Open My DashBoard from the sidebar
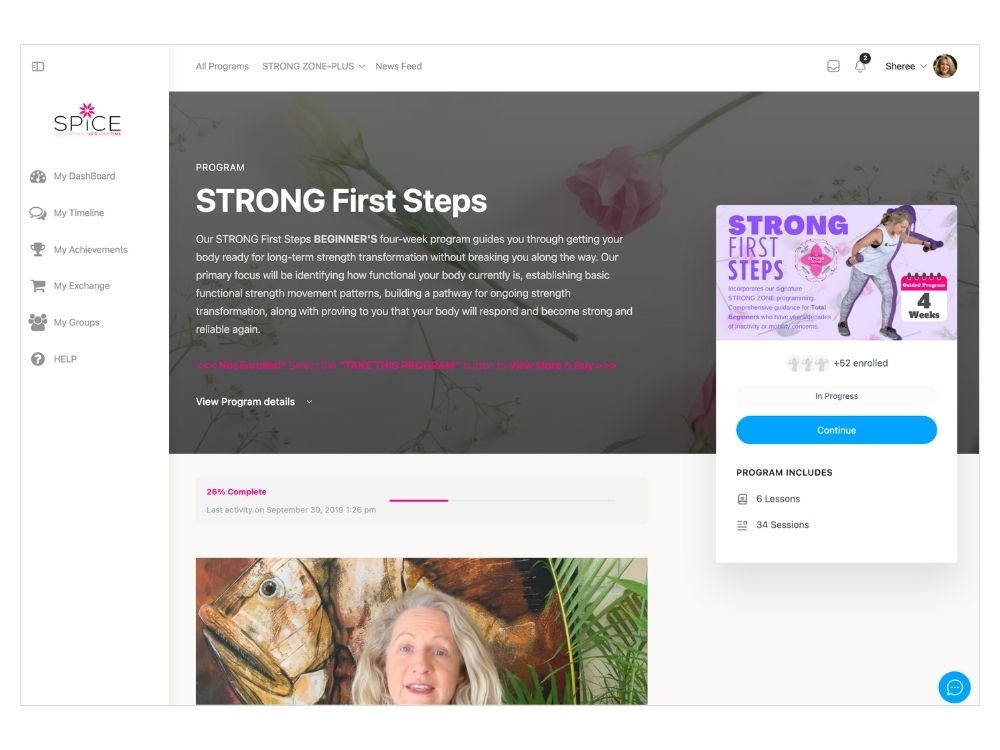Viewport: 1000px width, 750px height. (x=84, y=176)
